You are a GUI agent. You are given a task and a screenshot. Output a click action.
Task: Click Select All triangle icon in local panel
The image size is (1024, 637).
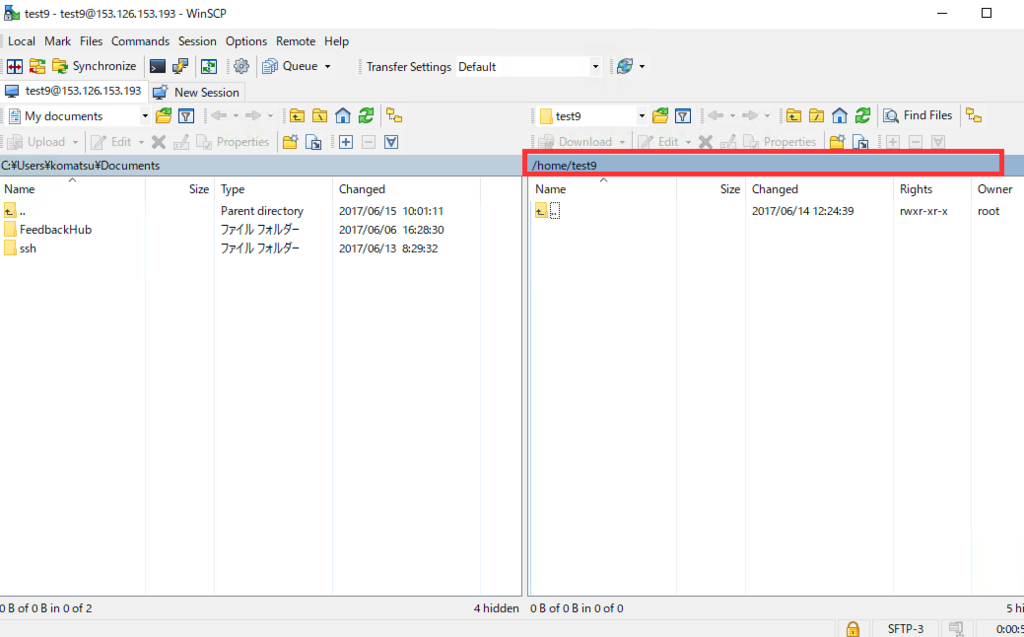point(391,142)
